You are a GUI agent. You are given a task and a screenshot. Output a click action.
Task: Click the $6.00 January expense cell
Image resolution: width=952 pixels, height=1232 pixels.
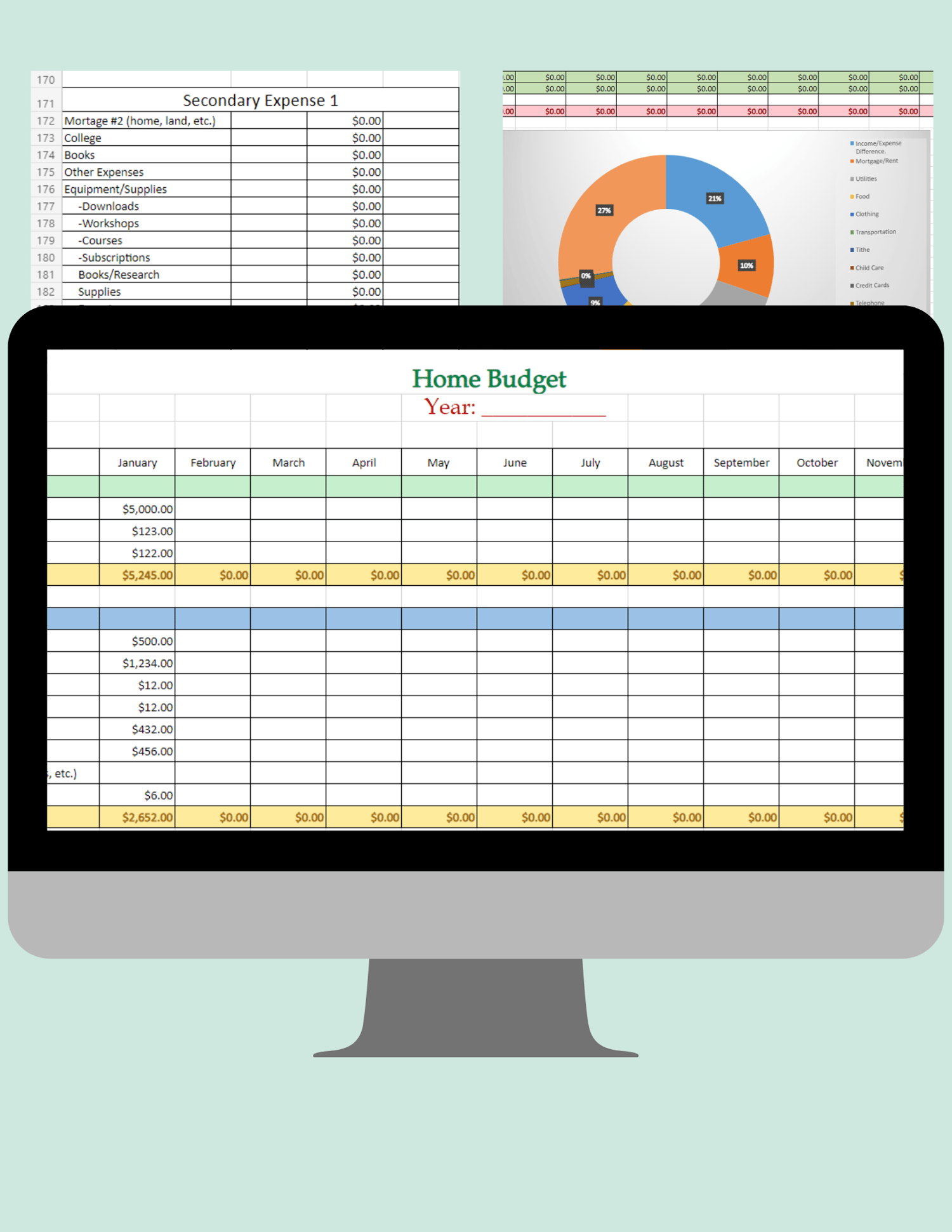[x=137, y=795]
